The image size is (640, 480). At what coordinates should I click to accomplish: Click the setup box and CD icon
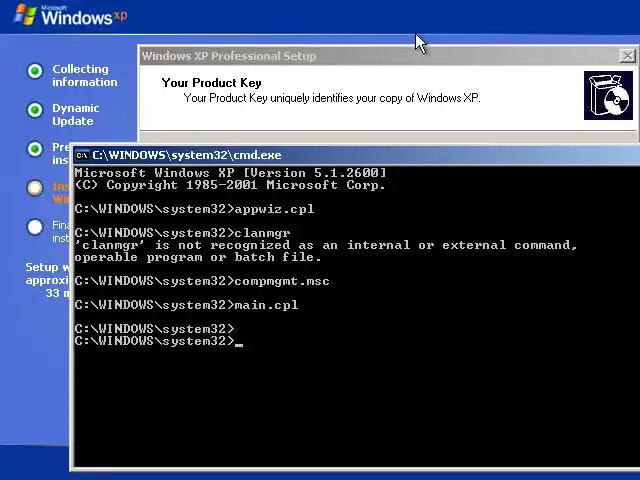pyautogui.click(x=608, y=96)
